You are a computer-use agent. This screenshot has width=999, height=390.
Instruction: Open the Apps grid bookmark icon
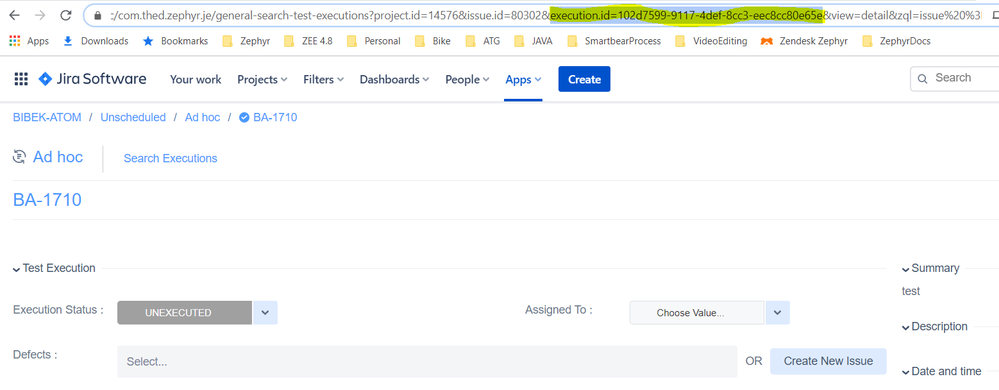pyautogui.click(x=15, y=41)
